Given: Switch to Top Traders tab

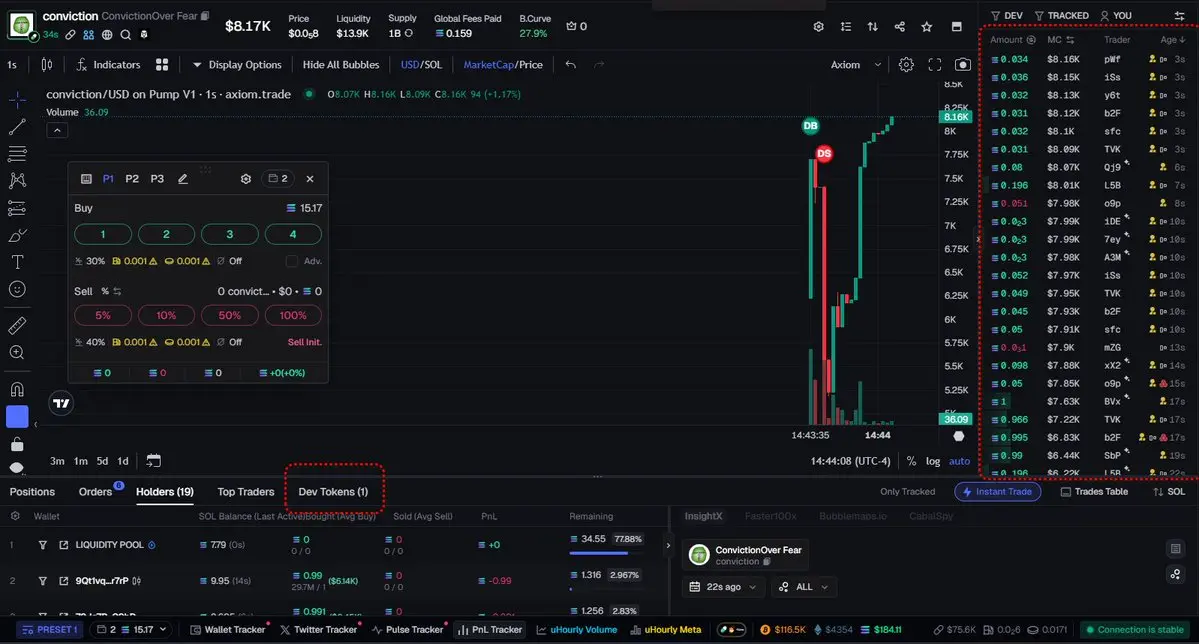Looking at the screenshot, I should click(x=245, y=492).
